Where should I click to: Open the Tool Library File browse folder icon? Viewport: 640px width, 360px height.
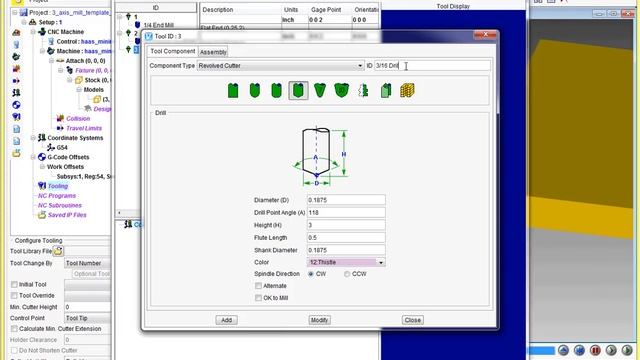pyautogui.click(x=58, y=251)
